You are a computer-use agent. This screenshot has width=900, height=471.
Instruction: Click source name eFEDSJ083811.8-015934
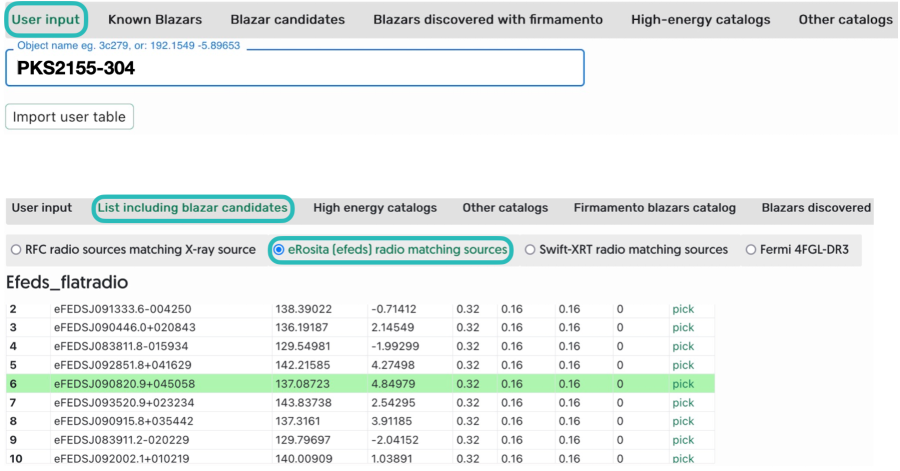(121, 347)
